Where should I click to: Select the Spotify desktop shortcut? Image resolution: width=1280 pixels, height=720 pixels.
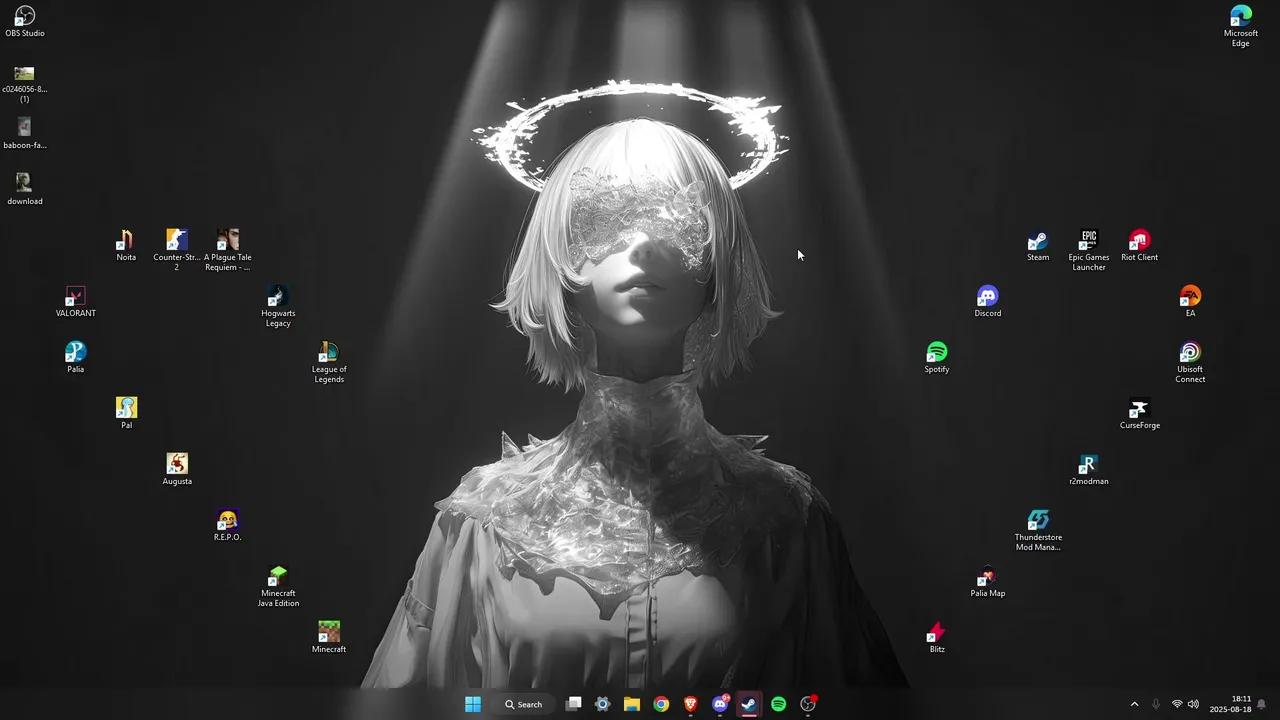[937, 358]
